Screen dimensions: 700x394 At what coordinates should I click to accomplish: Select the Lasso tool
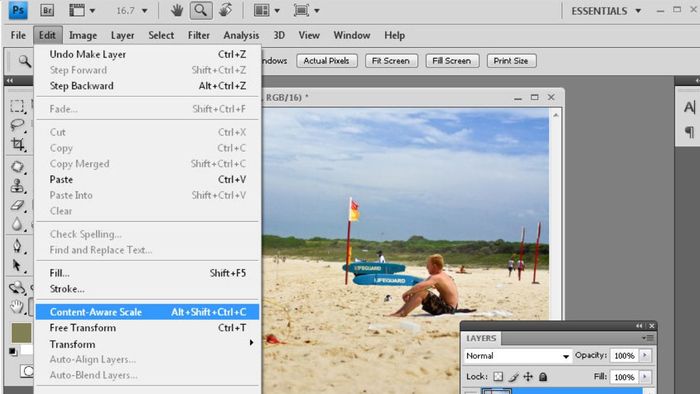[x=17, y=125]
